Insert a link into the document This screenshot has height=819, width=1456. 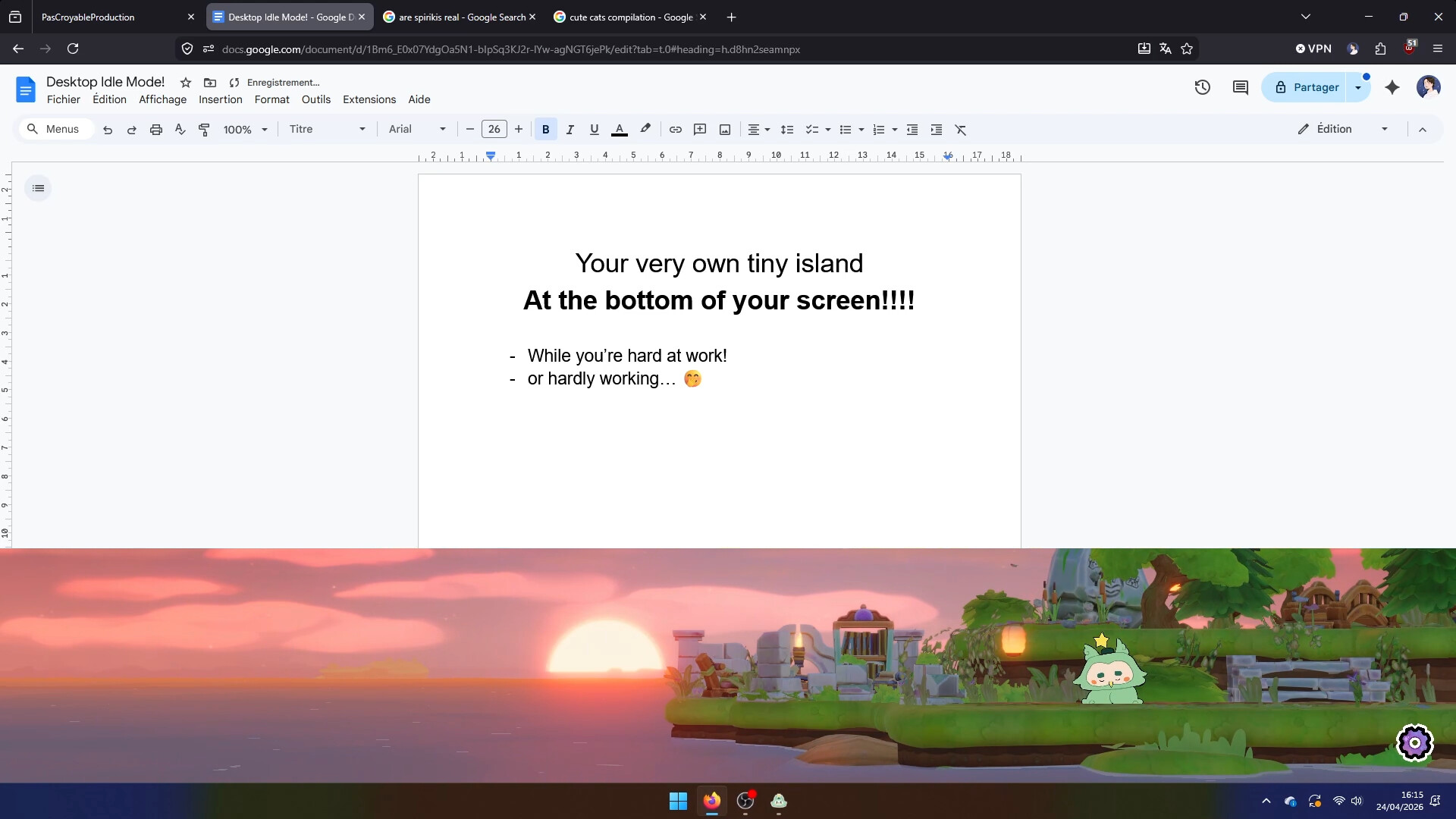675,130
